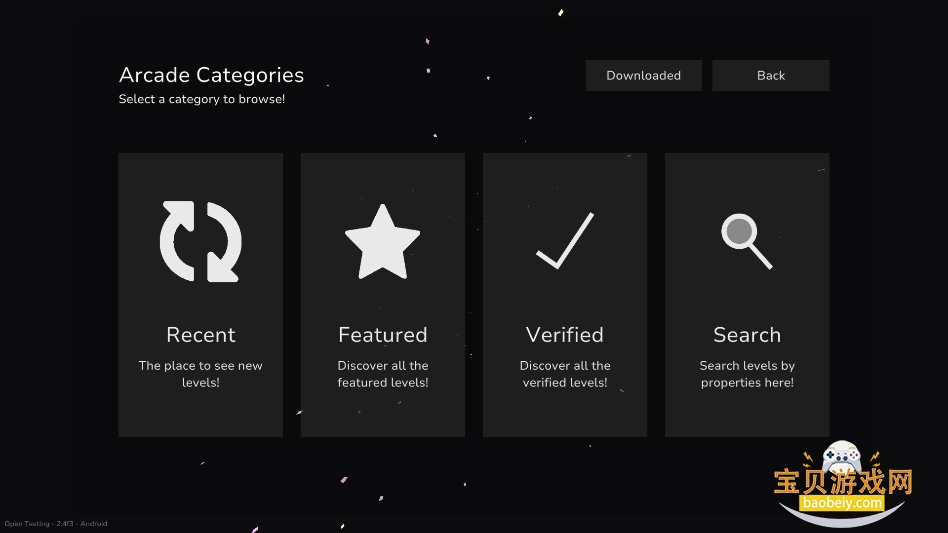
Task: Go Back from Arcade Categories
Action: click(771, 76)
